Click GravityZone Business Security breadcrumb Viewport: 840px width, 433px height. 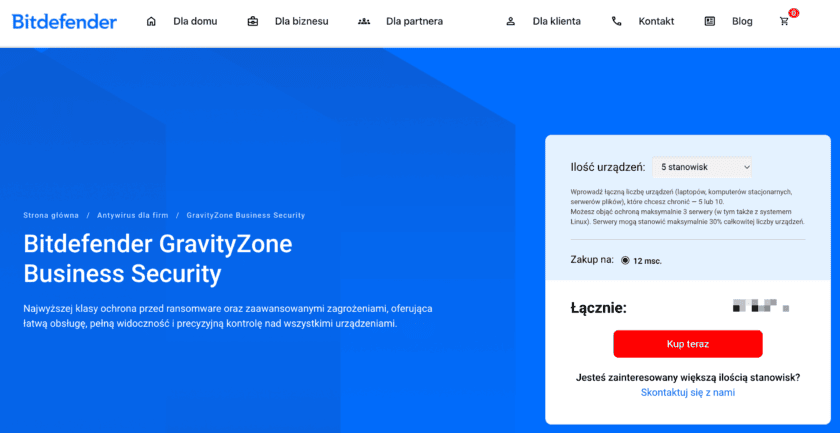[x=246, y=215]
